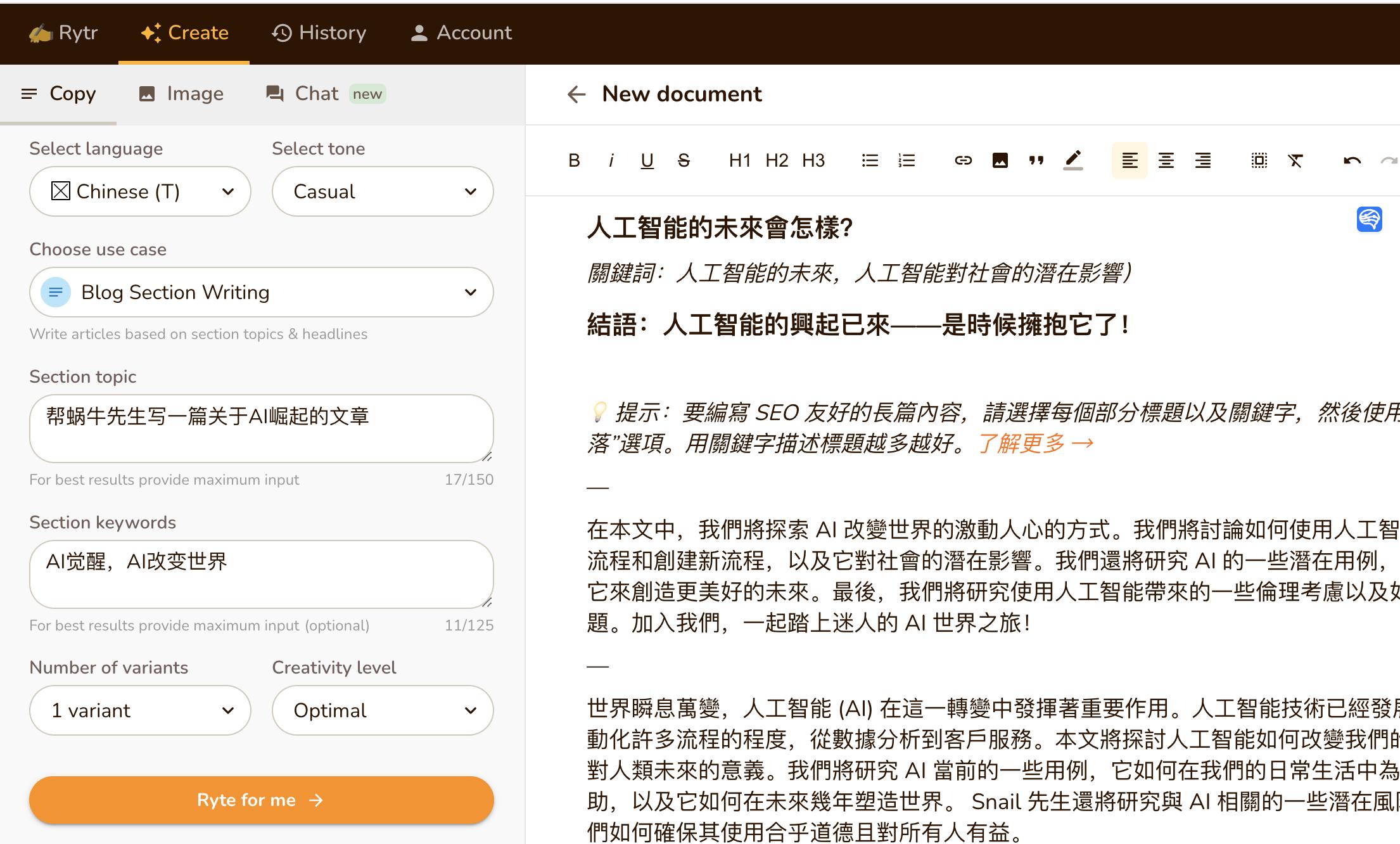Apply blockquote formatting
1400x844 pixels.
[1036, 160]
